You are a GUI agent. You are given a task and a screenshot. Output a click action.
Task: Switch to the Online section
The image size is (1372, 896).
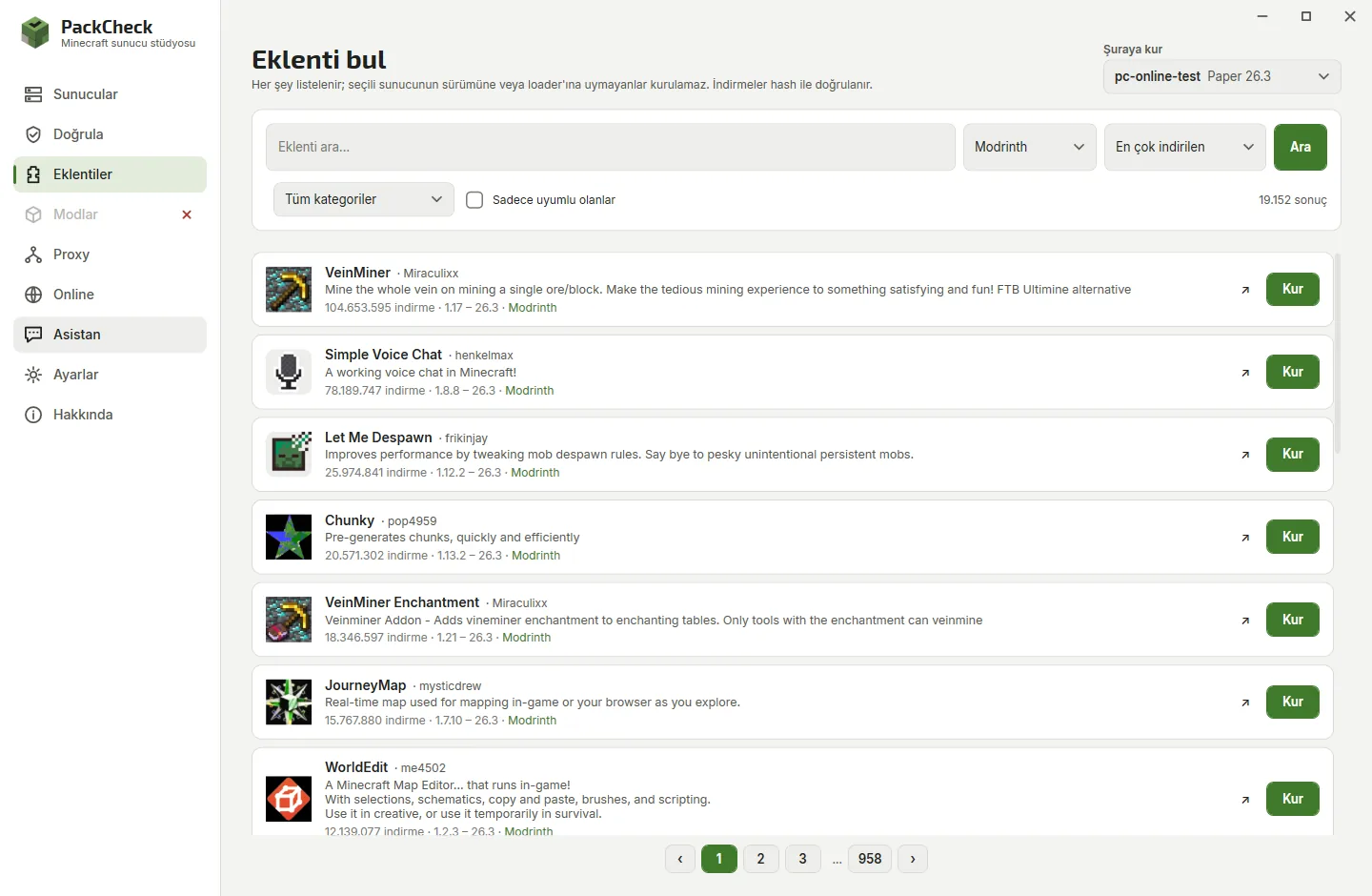(x=111, y=295)
